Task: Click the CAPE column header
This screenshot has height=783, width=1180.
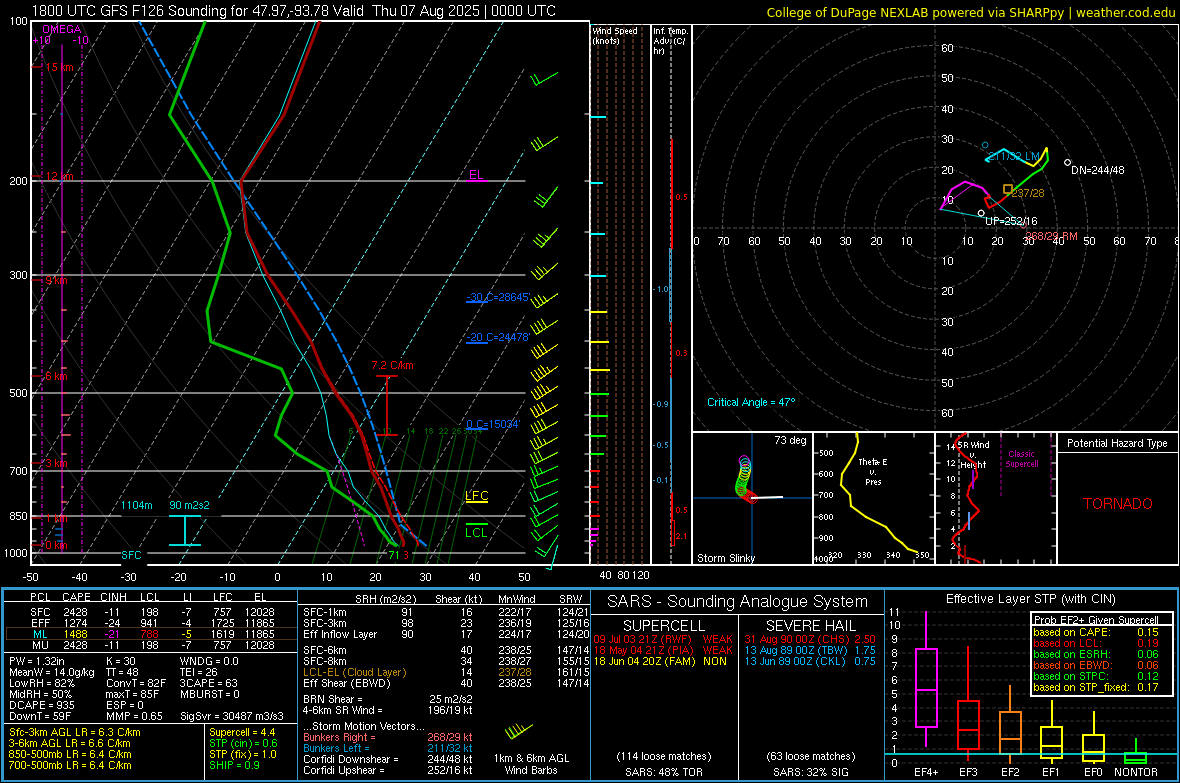Action: (x=76, y=597)
